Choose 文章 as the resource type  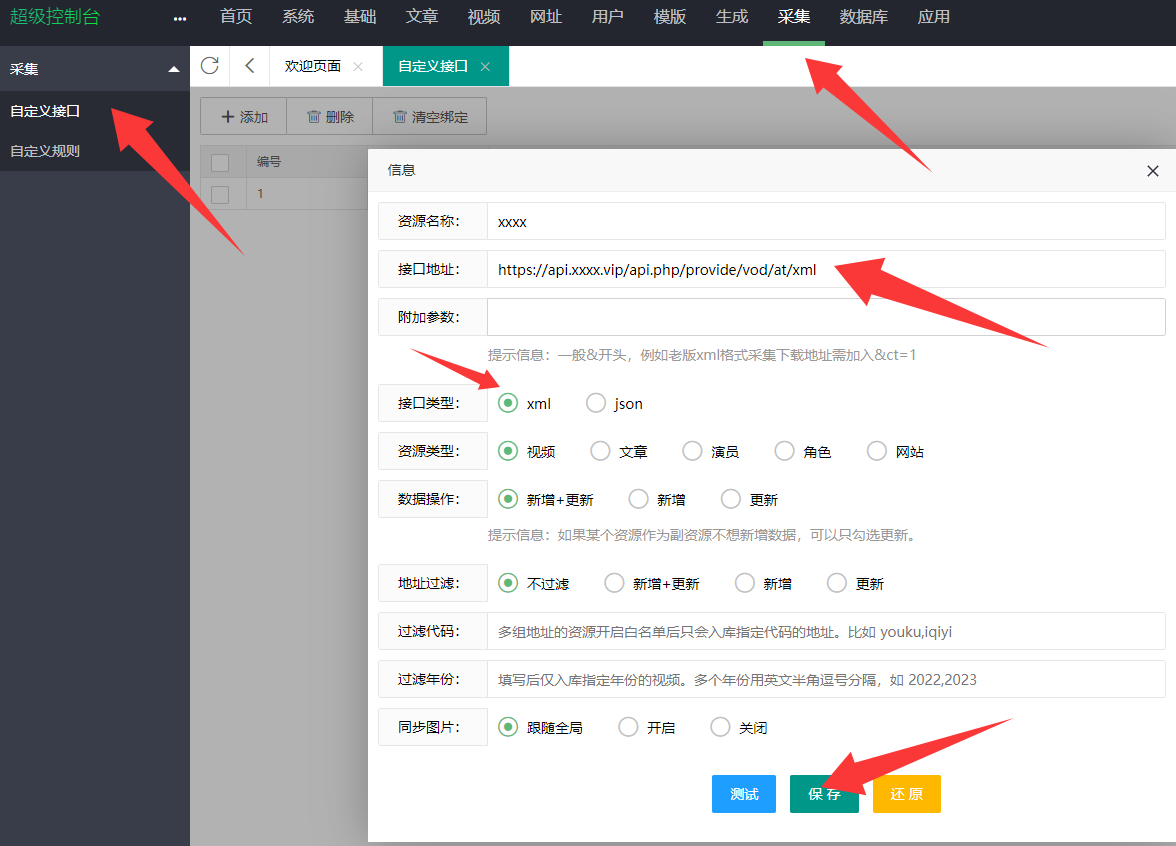pyautogui.click(x=601, y=451)
